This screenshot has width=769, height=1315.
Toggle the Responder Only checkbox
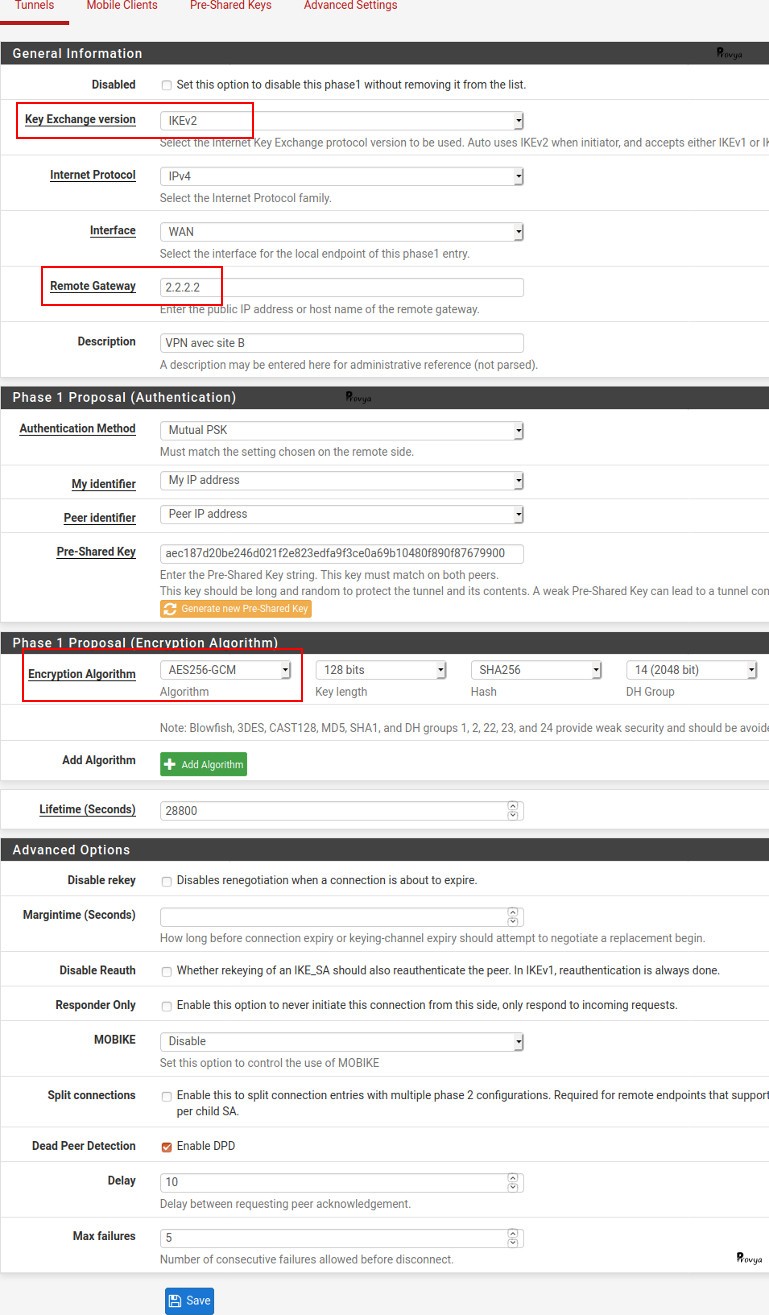[166, 1006]
